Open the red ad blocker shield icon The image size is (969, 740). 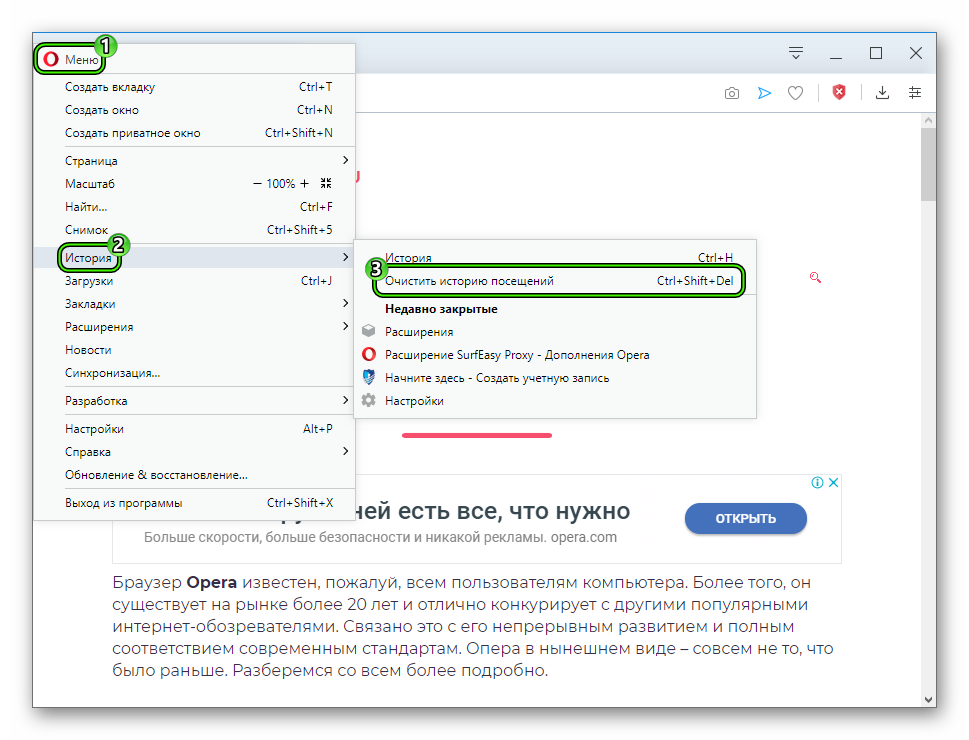839,92
